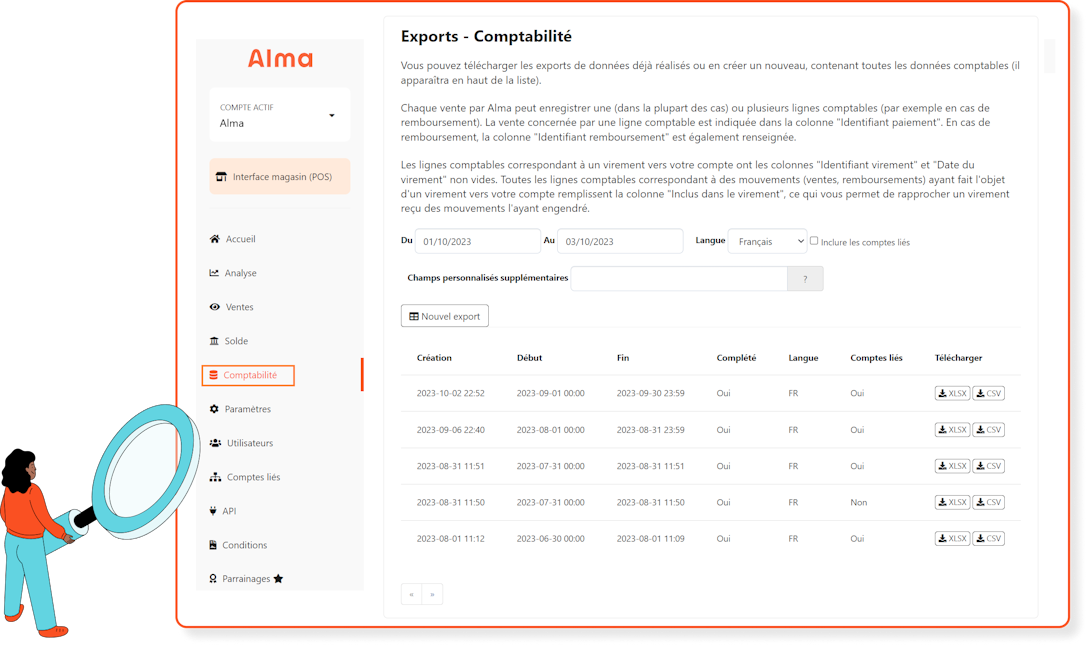Download XLSX for export created 2023-10-02 22:52

point(952,393)
